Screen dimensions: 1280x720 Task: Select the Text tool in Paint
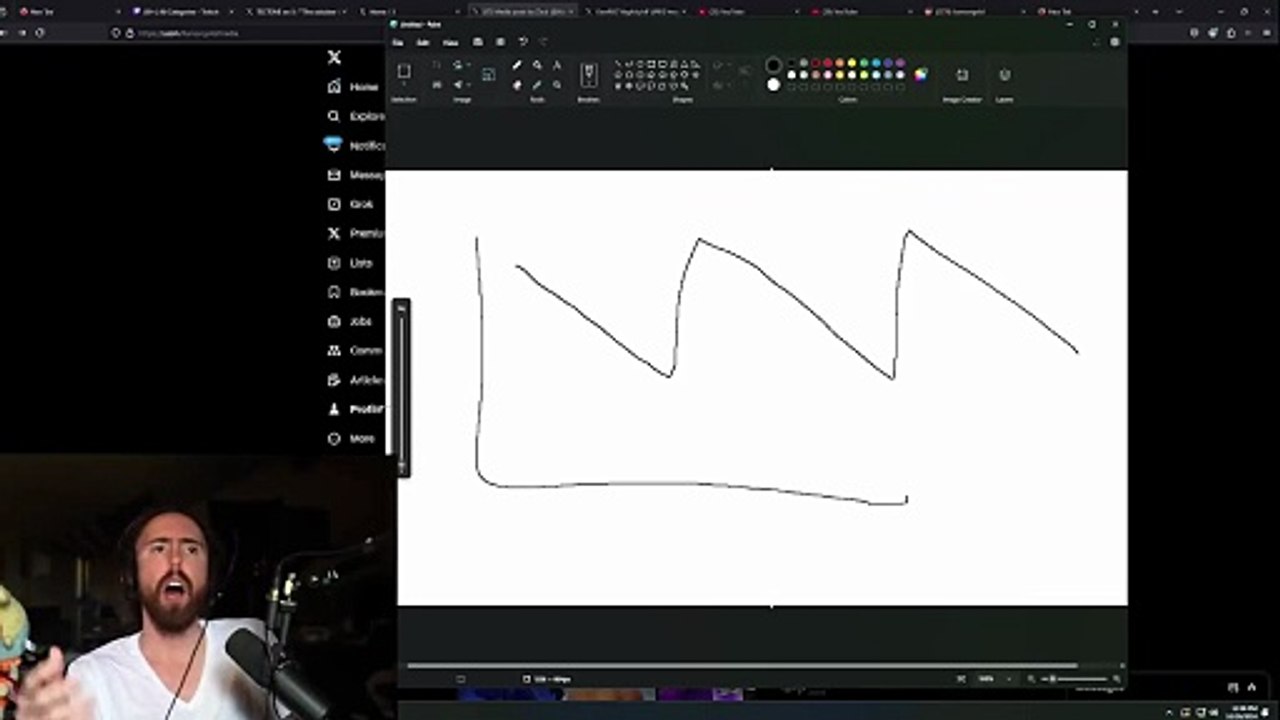coord(557,65)
